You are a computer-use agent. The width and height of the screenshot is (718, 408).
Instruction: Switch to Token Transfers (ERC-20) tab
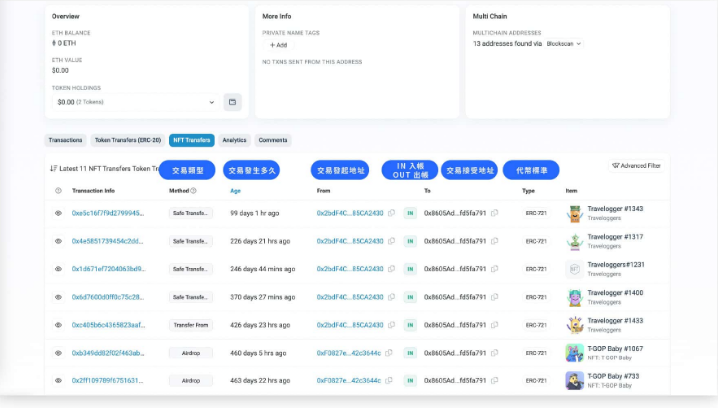coord(128,140)
